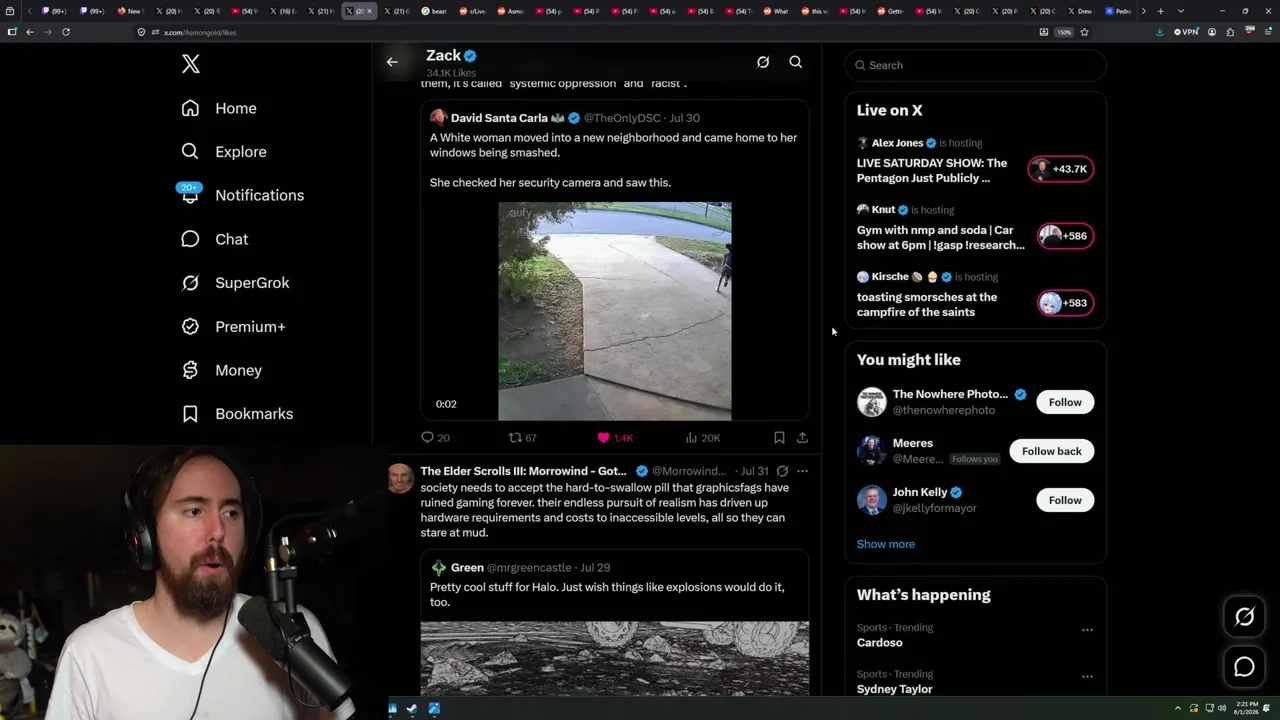Open the Cardoso trending topic

click(880, 643)
